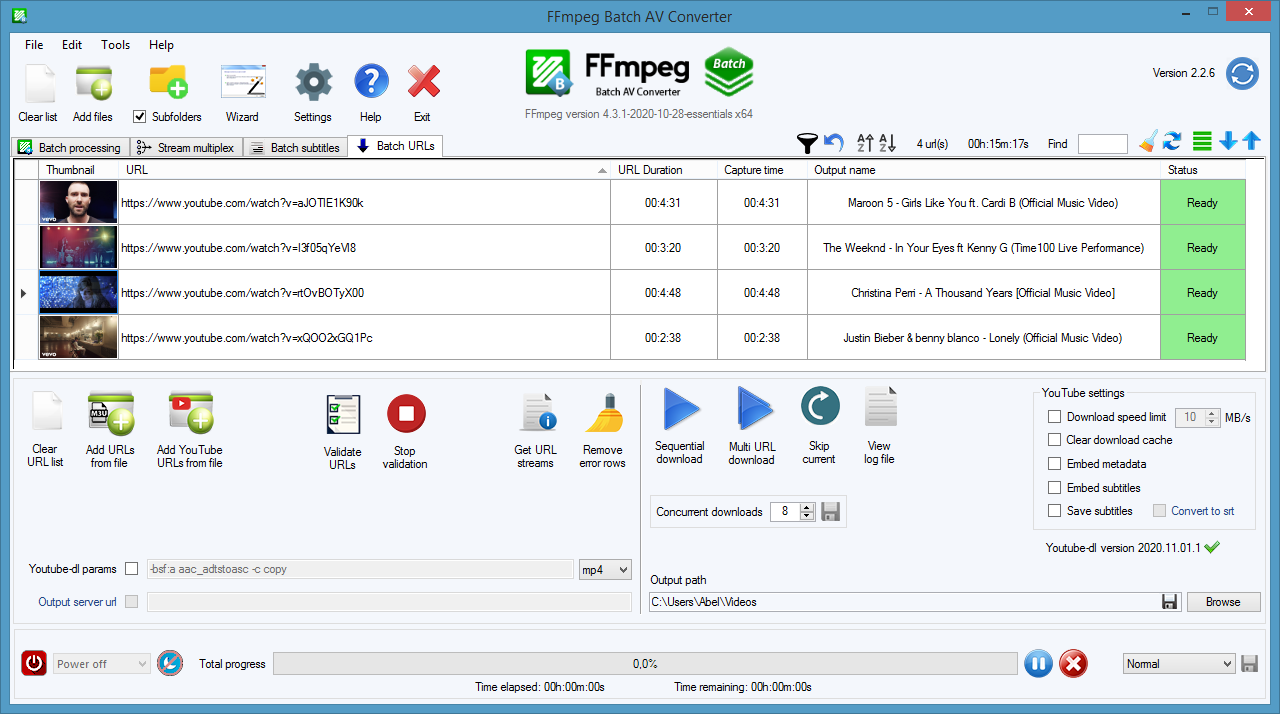Enable Embed subtitles option

(x=1054, y=488)
